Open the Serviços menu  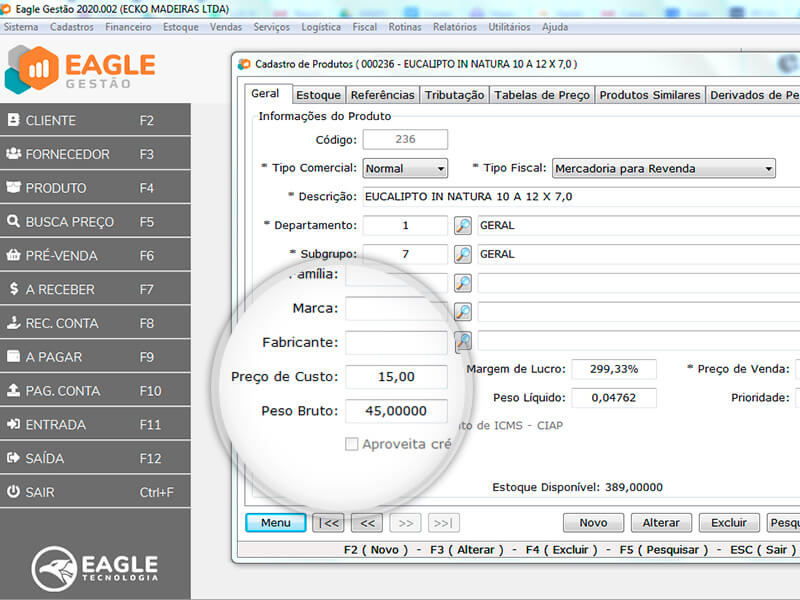[271, 27]
